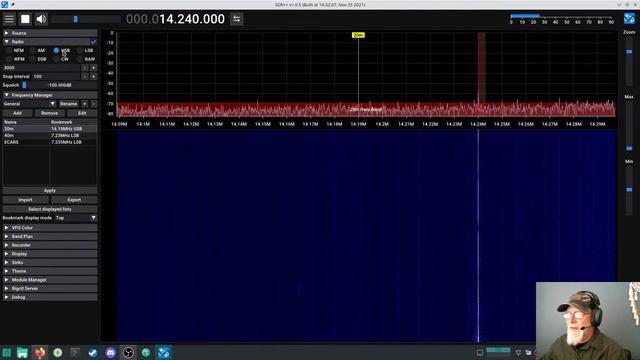Expand the Display section
Image resolution: width=640 pixels, height=360 pixels.
tap(50, 254)
